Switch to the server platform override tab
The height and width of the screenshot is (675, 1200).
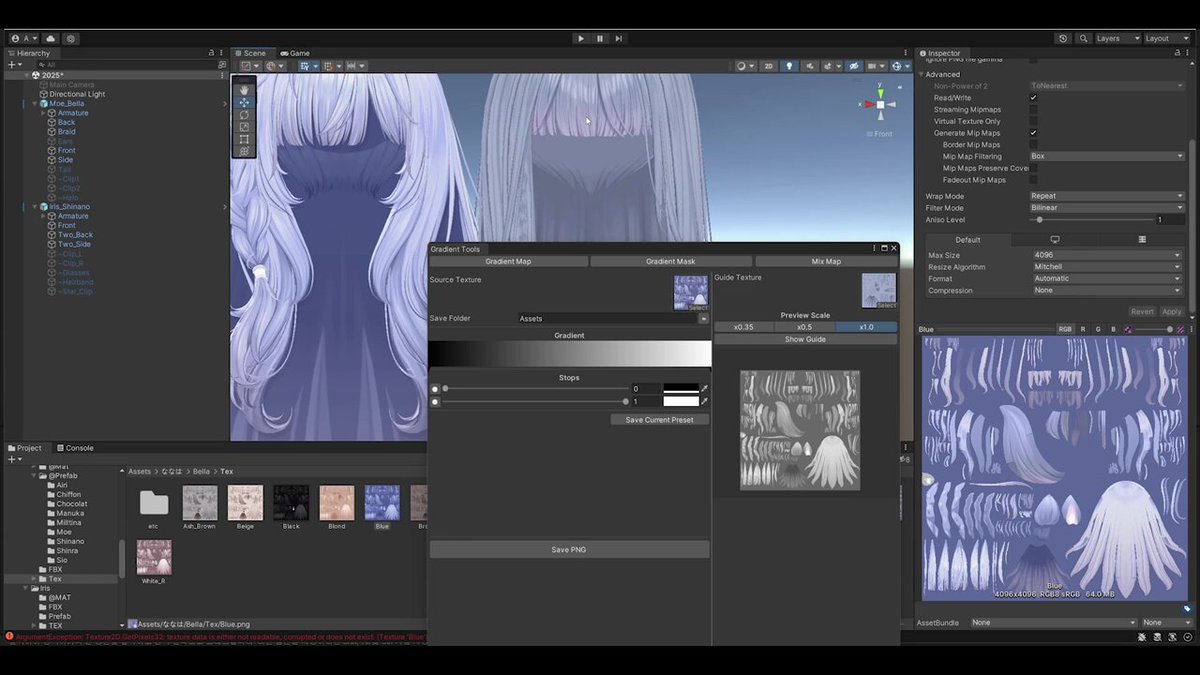click(x=1142, y=240)
